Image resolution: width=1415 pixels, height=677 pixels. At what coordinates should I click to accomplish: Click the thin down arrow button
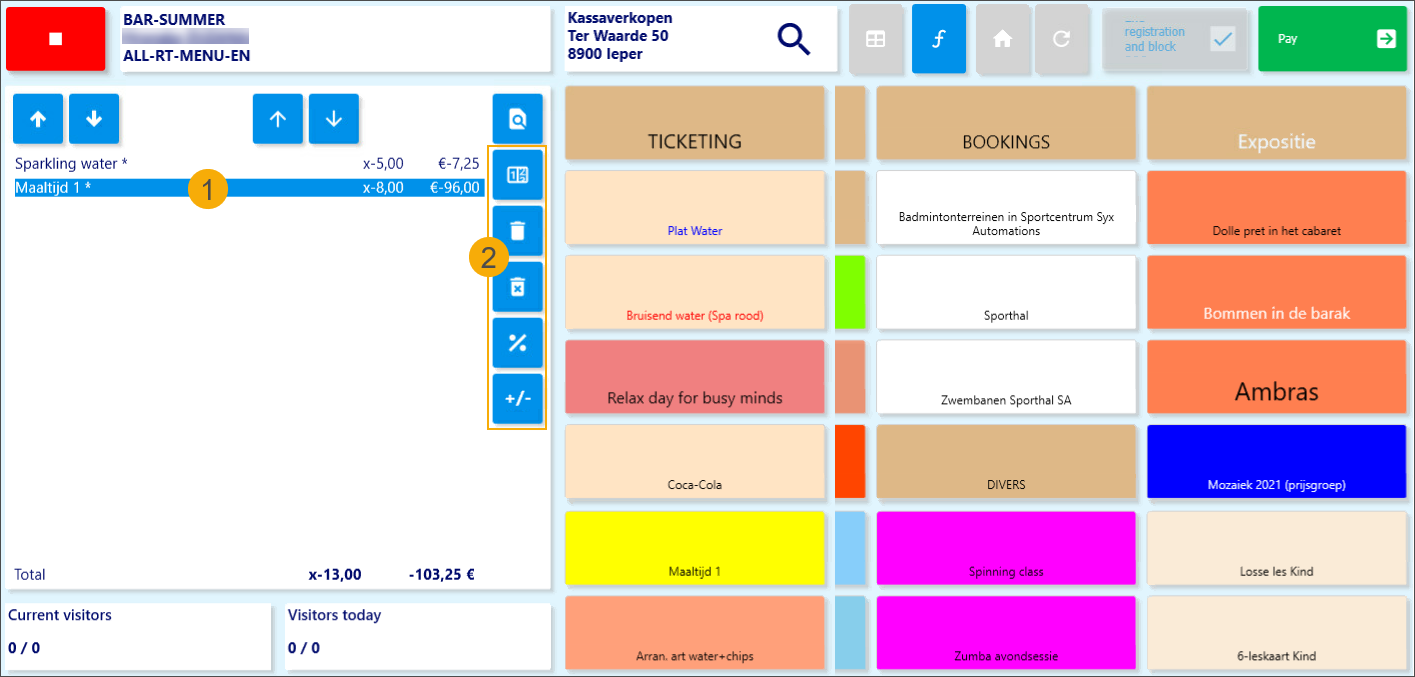point(334,119)
